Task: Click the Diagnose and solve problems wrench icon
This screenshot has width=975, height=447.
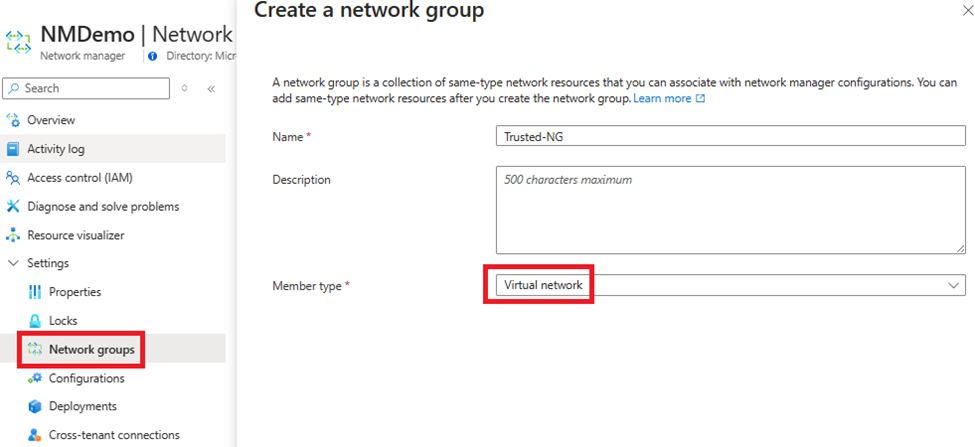Action: (x=13, y=207)
